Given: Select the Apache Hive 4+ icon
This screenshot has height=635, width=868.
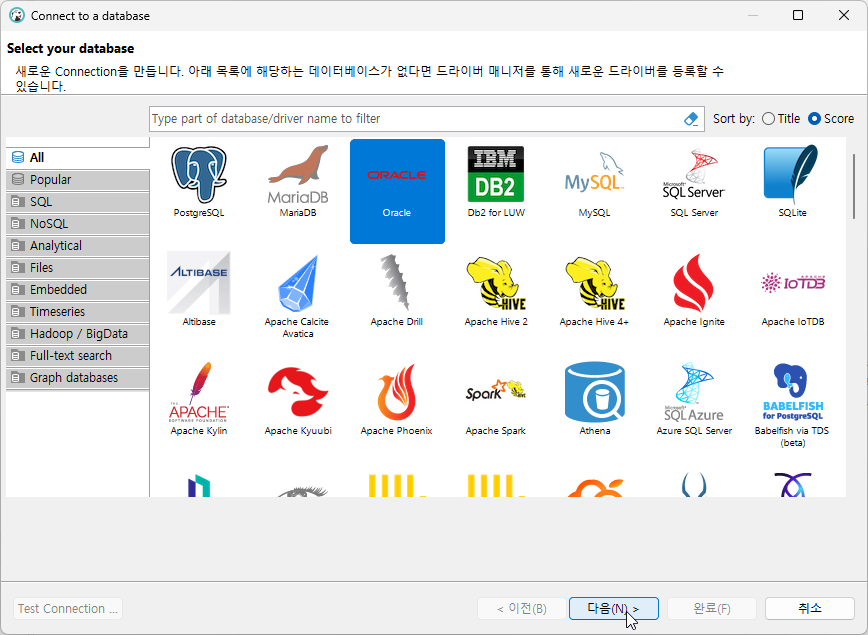Looking at the screenshot, I should [594, 283].
